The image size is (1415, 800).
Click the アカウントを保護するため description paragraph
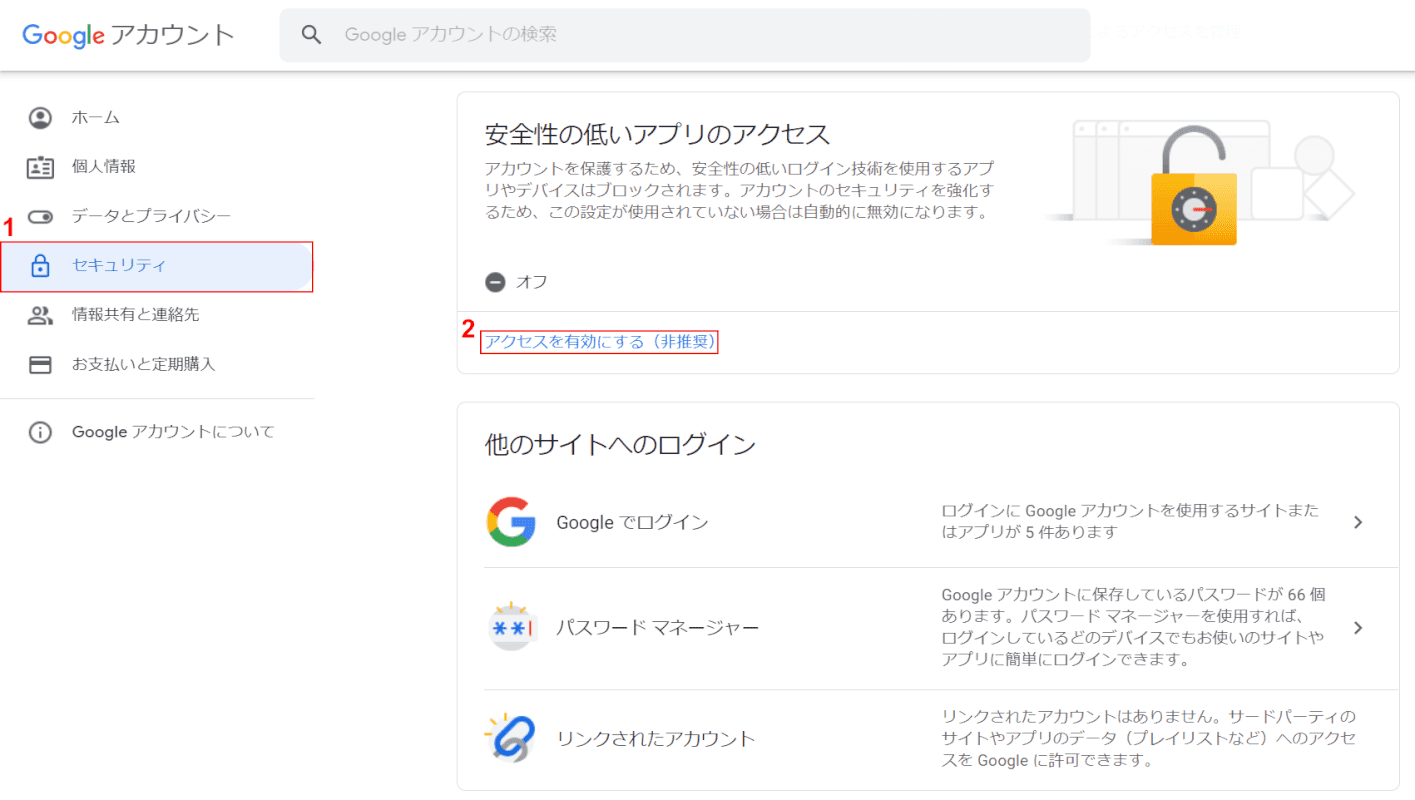click(739, 190)
